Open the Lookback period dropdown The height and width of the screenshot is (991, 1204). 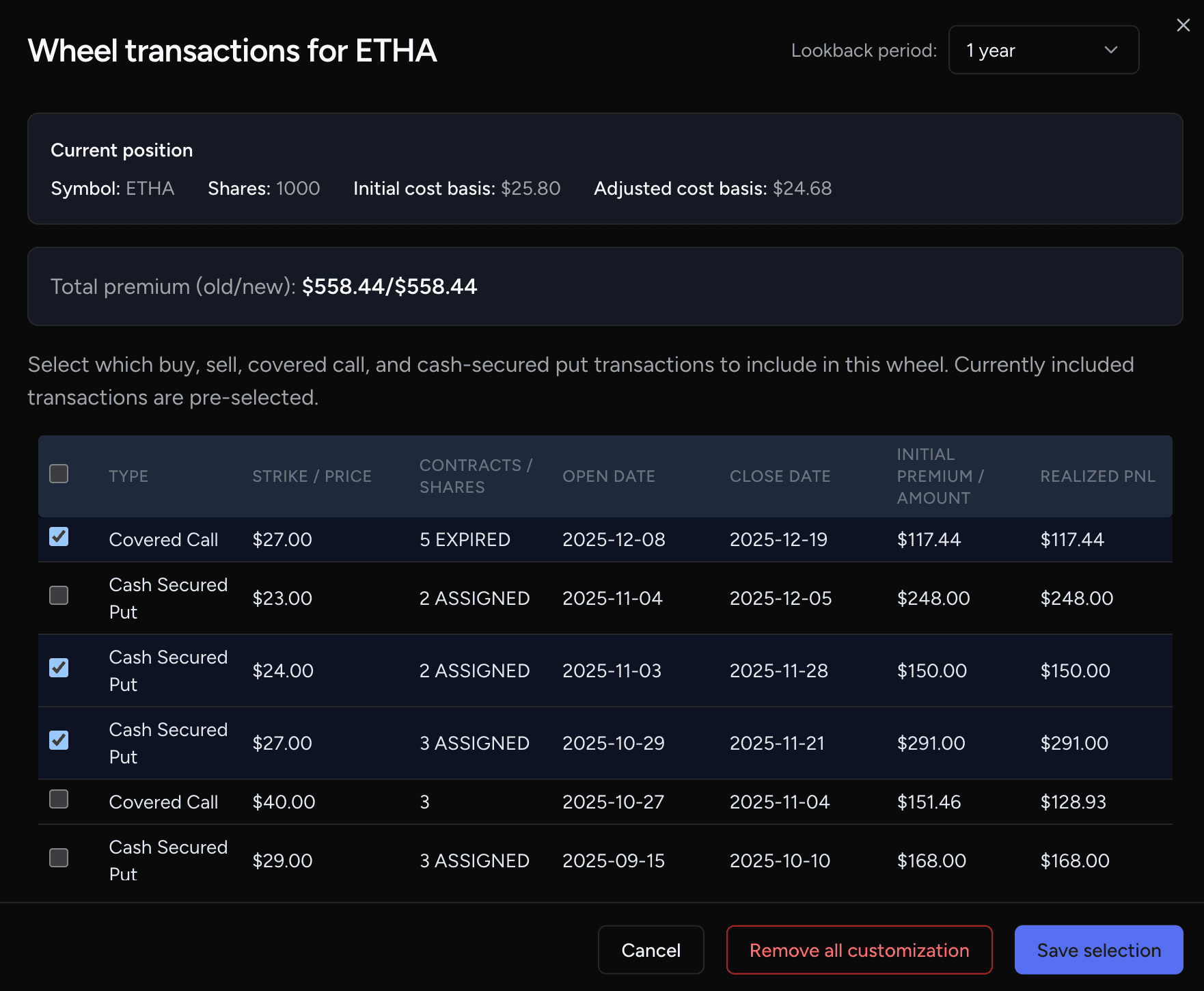click(x=1043, y=50)
